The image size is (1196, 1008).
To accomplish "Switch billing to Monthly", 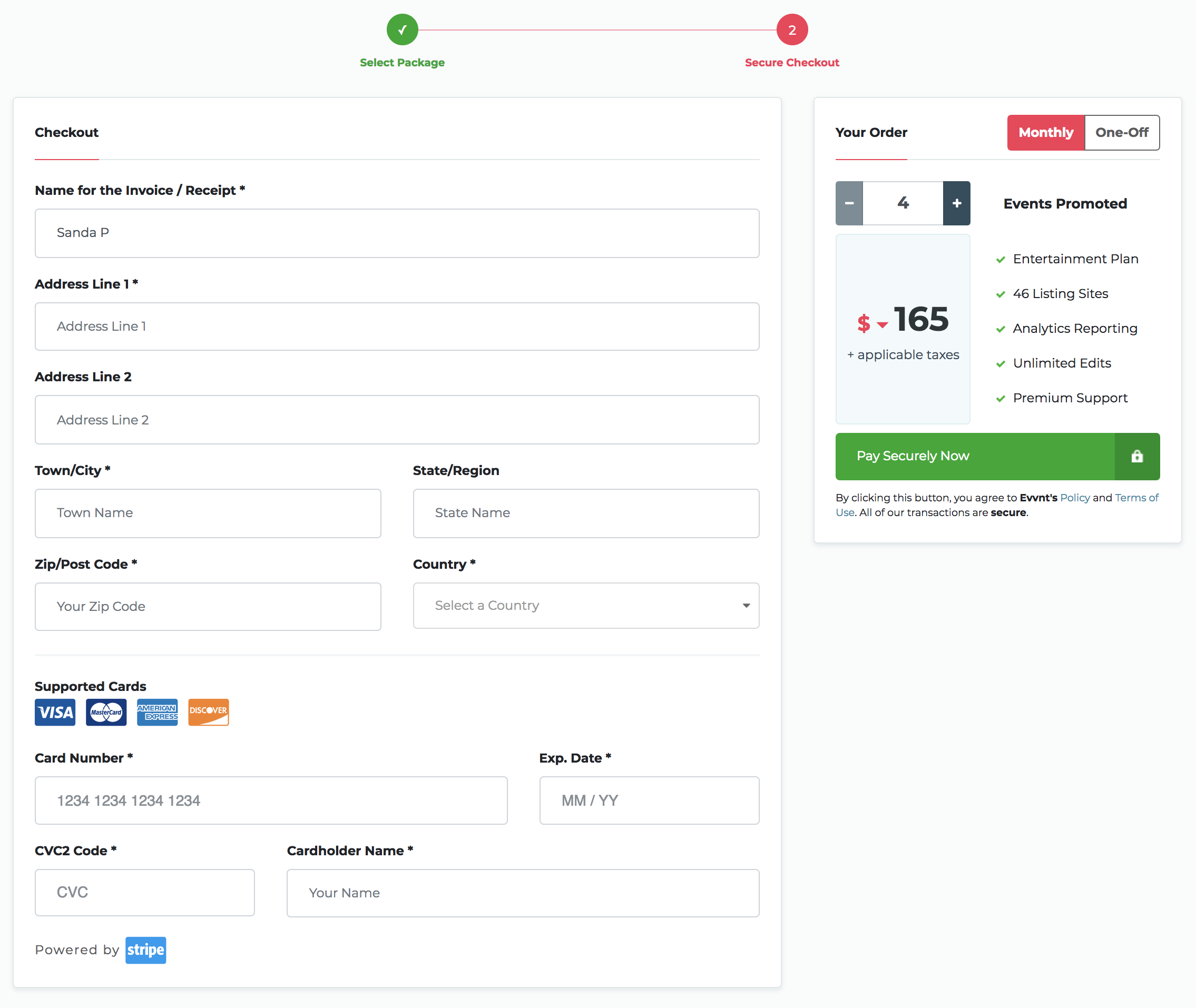I will click(1046, 133).
